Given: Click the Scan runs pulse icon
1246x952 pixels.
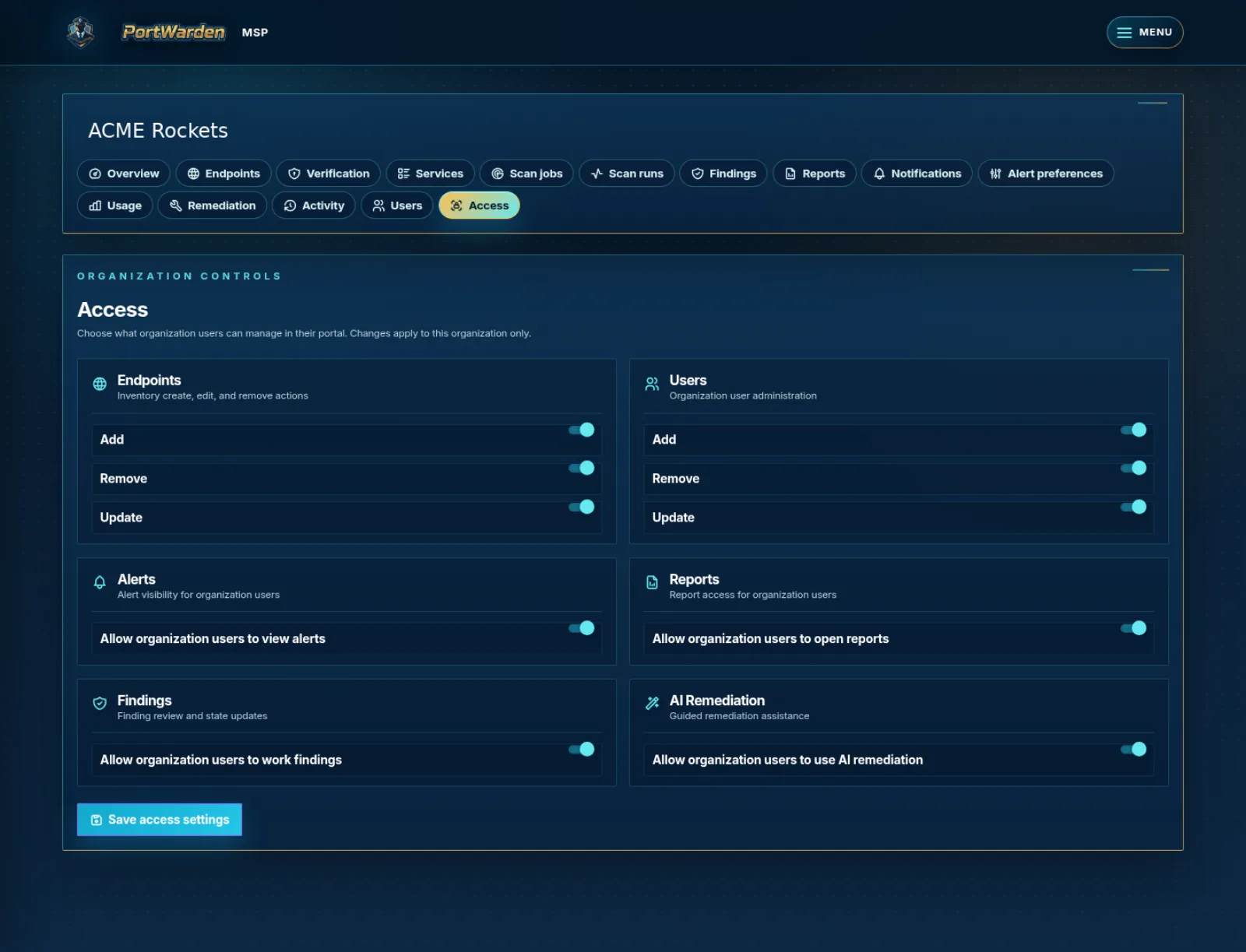Looking at the screenshot, I should (x=597, y=174).
